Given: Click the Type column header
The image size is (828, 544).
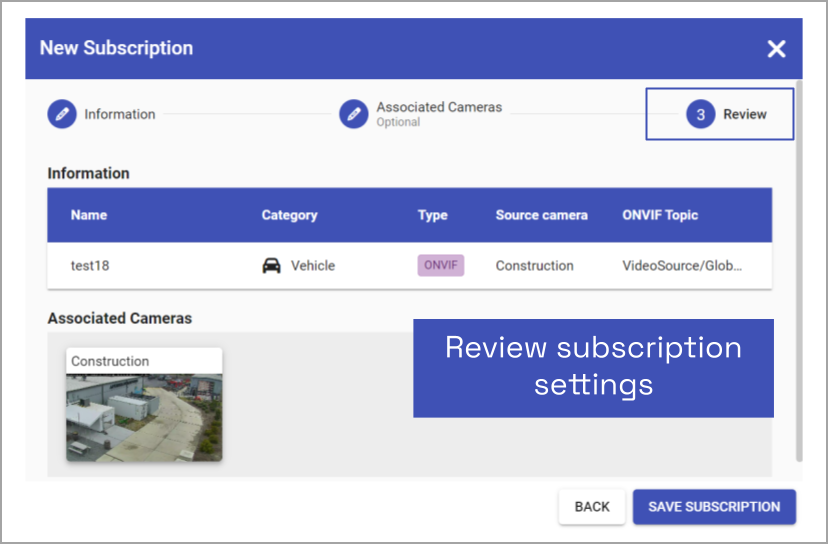Looking at the screenshot, I should (432, 215).
